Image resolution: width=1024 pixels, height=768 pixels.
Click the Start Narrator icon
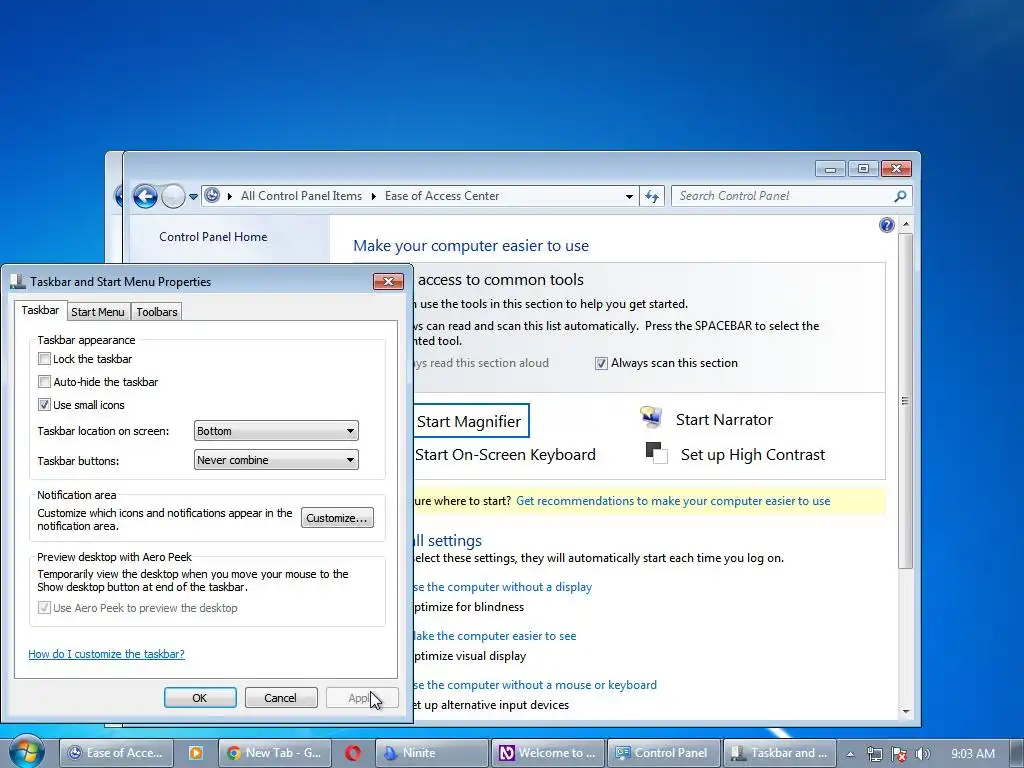[x=651, y=418]
